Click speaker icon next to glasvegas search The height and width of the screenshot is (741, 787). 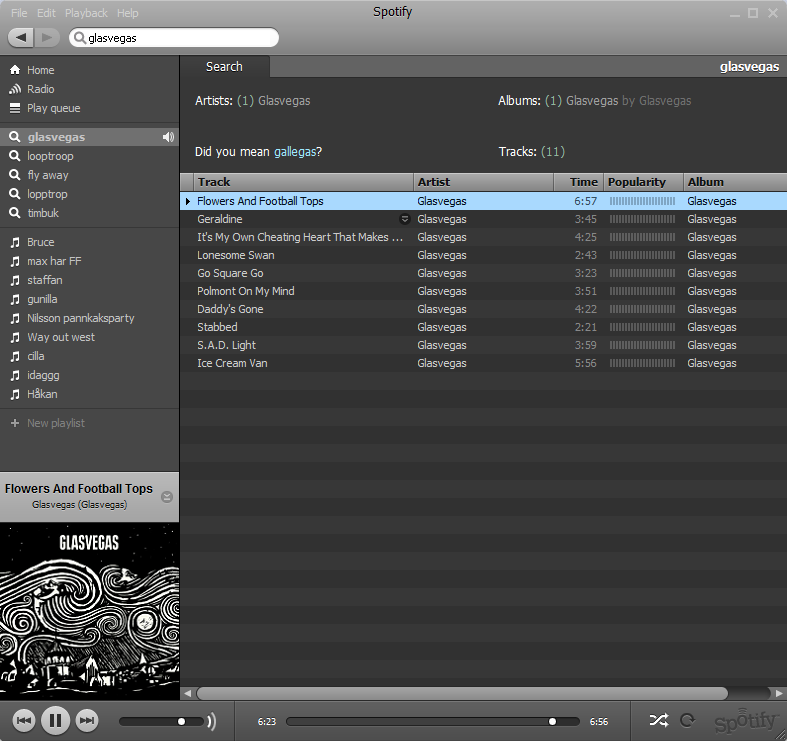169,137
